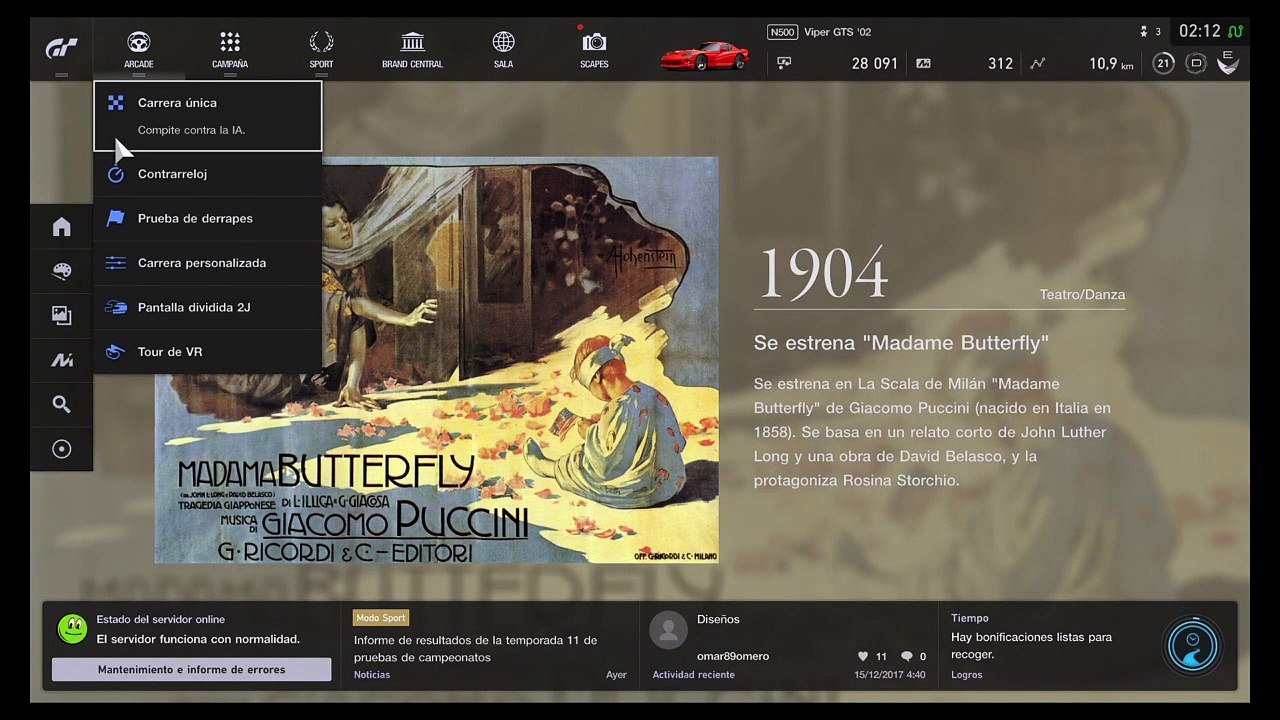Click the Tiempo heading
The height and width of the screenshot is (720, 1280).
tap(970, 618)
